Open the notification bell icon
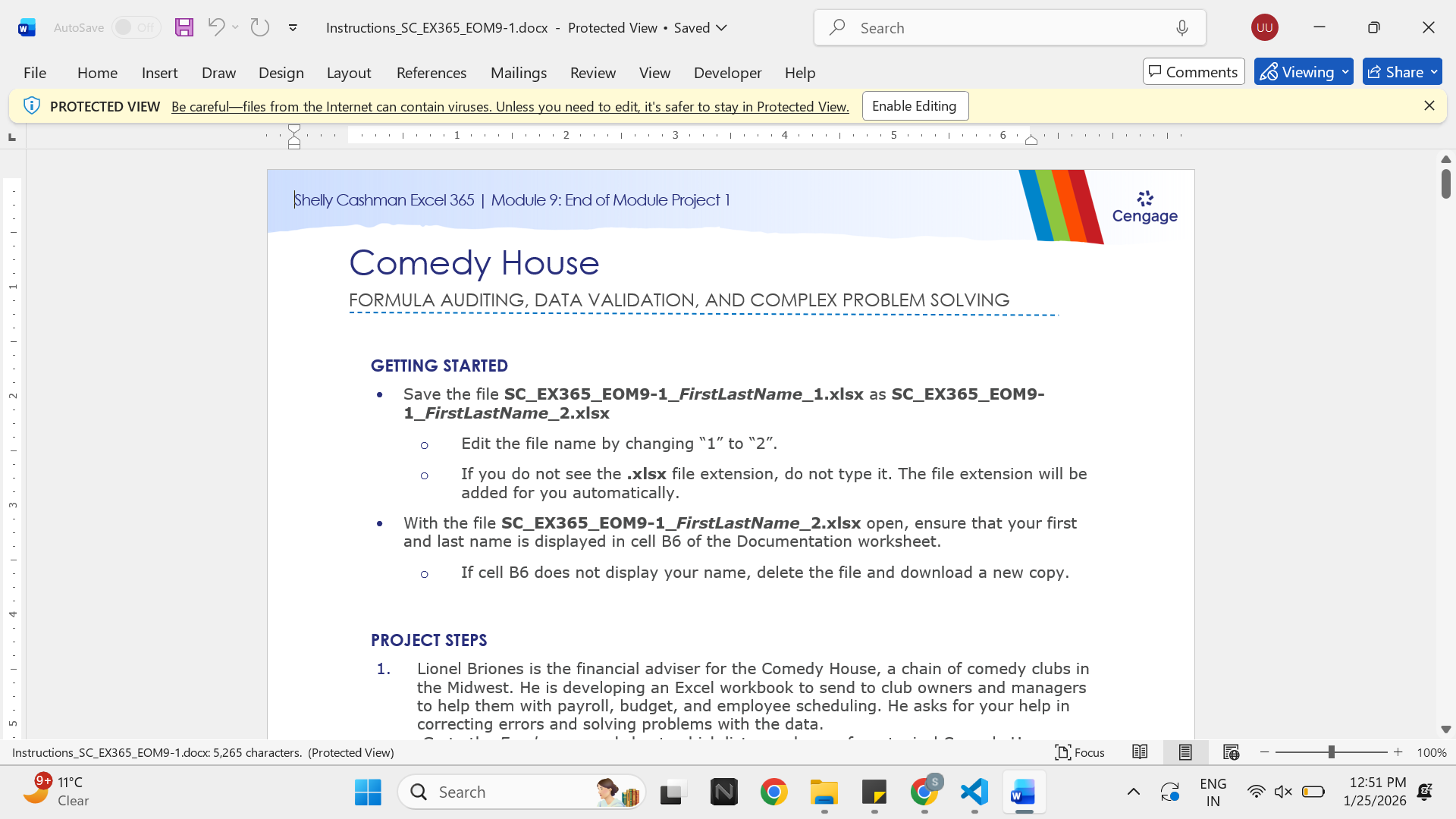The image size is (1456, 819). [x=1425, y=792]
